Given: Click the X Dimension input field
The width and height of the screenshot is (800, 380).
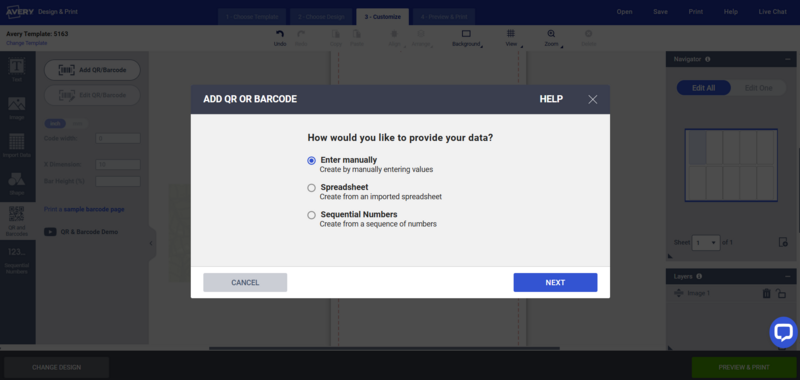Looking at the screenshot, I should (x=118, y=164).
